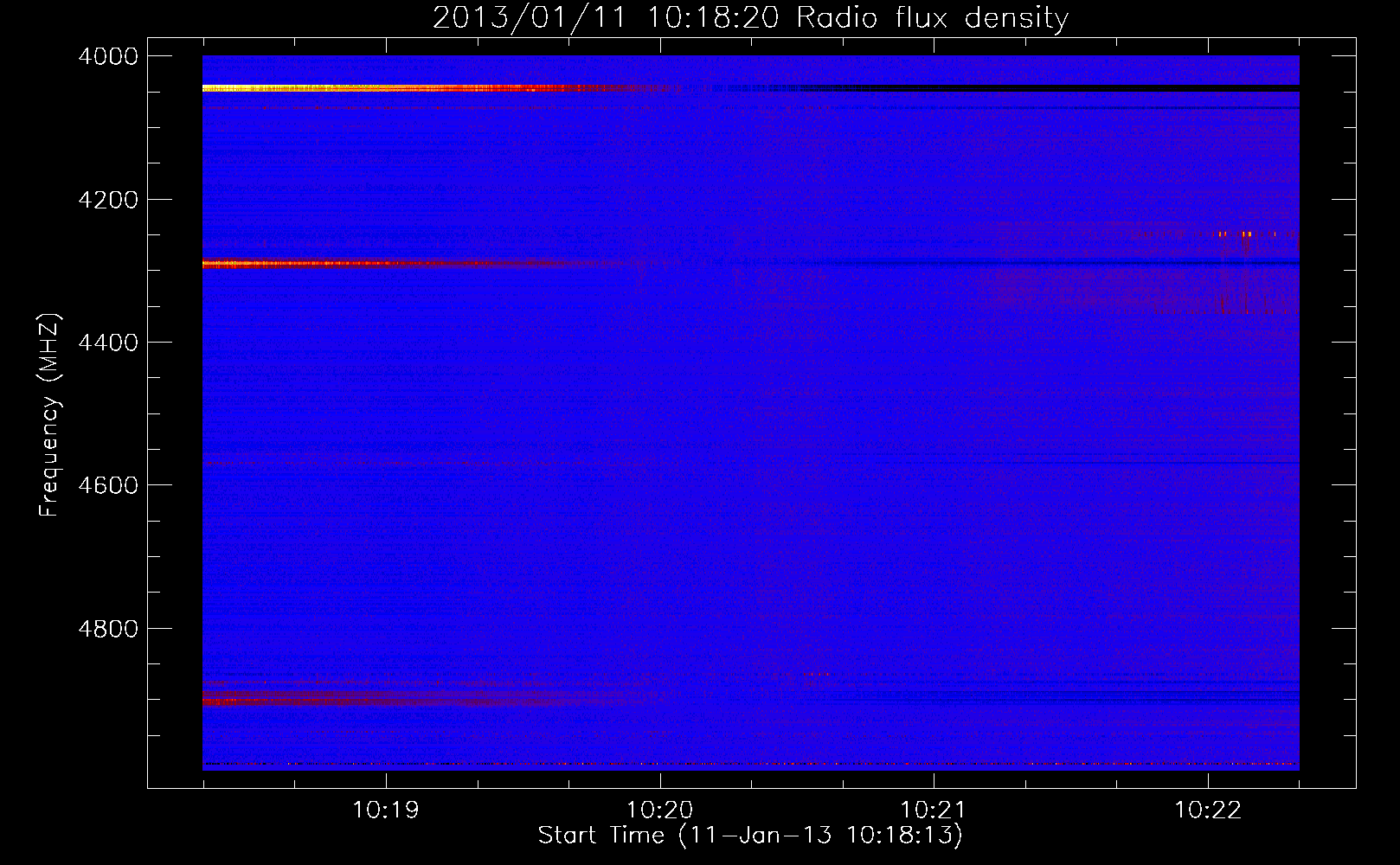This screenshot has height=865, width=1400.
Task: Select the 4000 frequency axis label
Action: click(x=108, y=56)
